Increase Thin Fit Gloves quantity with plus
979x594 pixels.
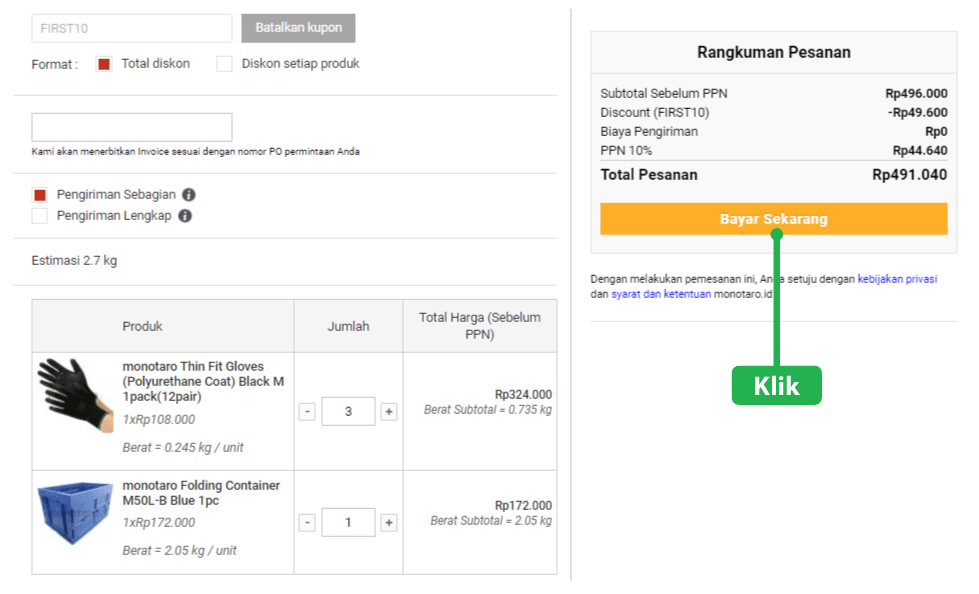tap(389, 411)
